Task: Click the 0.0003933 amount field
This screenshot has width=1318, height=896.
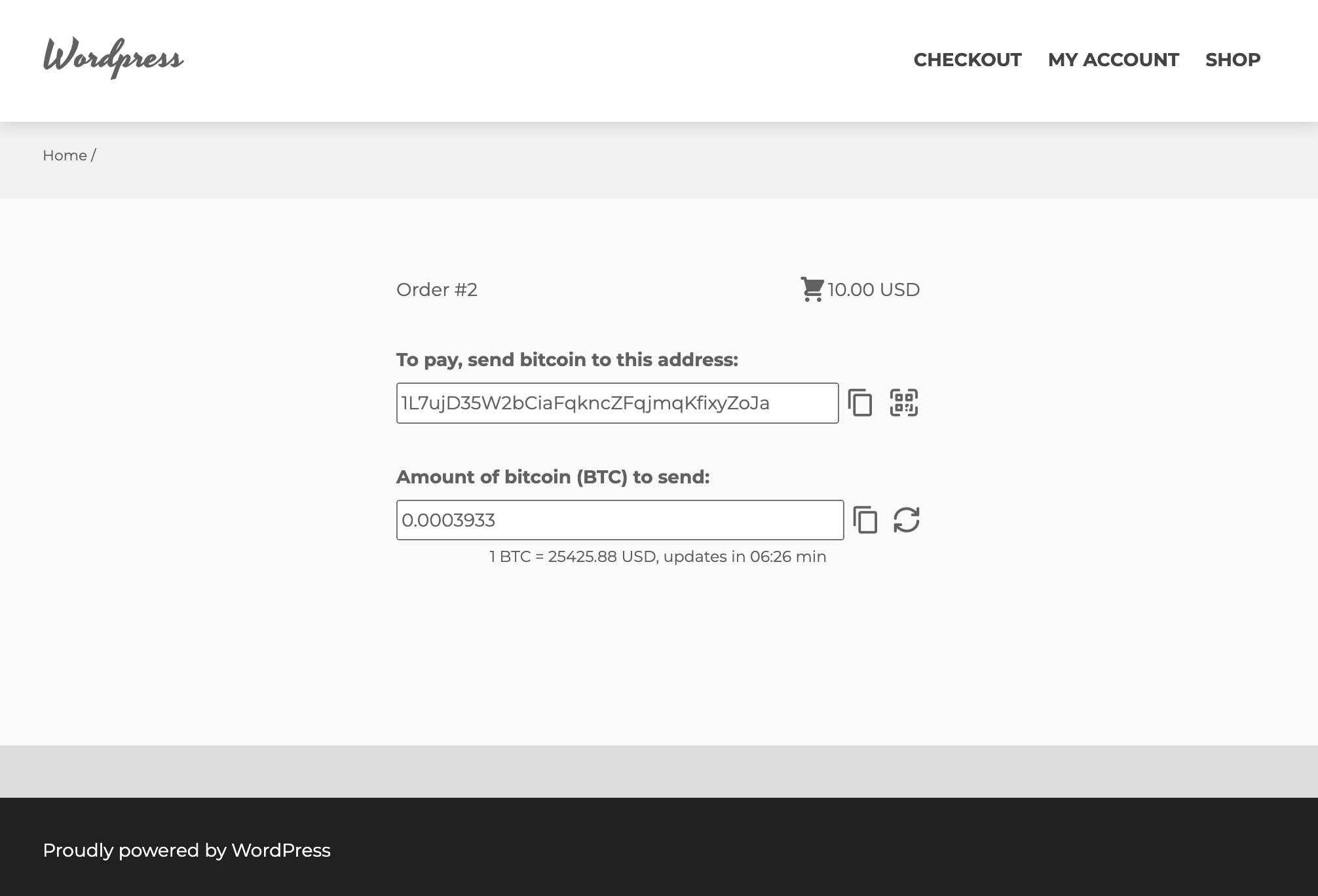Action: click(x=619, y=520)
